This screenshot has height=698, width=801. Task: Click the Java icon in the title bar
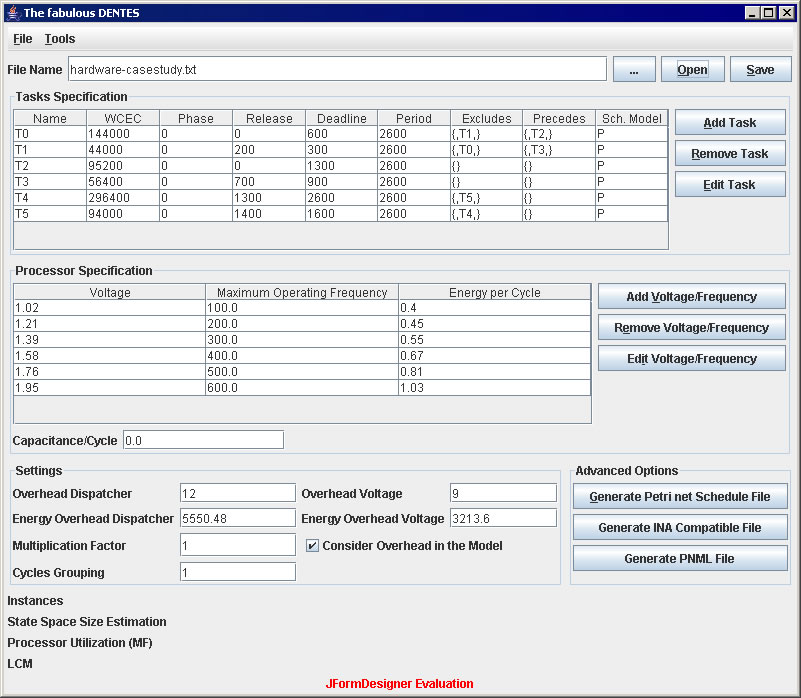coord(13,12)
